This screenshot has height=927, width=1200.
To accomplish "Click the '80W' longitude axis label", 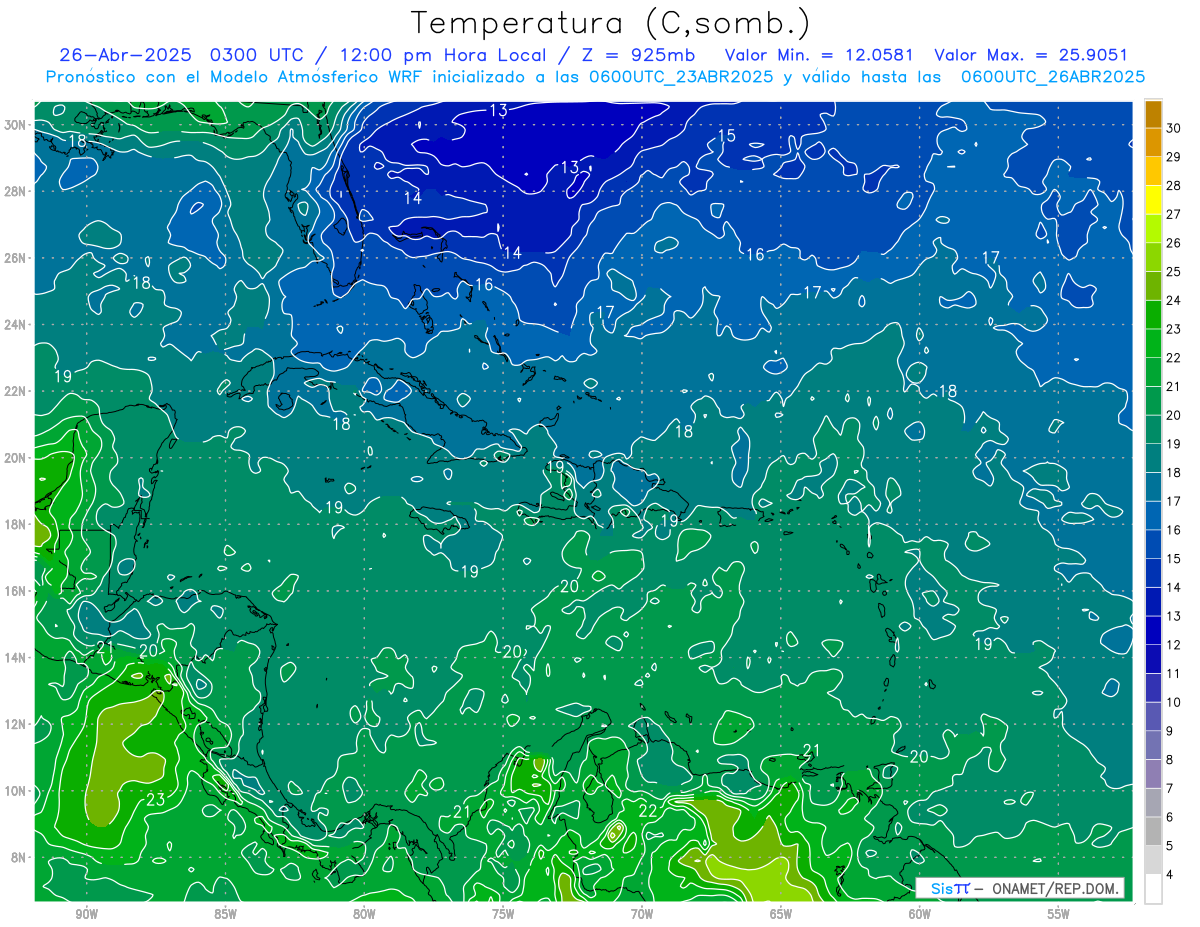I will pos(364,915).
